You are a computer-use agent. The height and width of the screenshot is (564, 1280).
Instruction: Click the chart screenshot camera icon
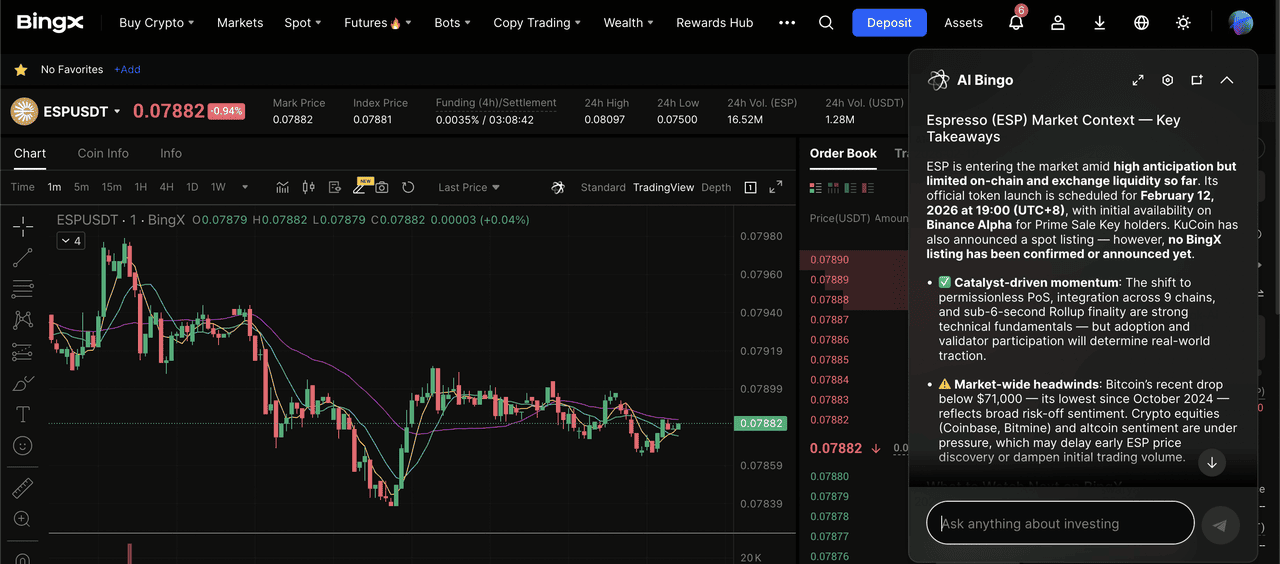(382, 187)
